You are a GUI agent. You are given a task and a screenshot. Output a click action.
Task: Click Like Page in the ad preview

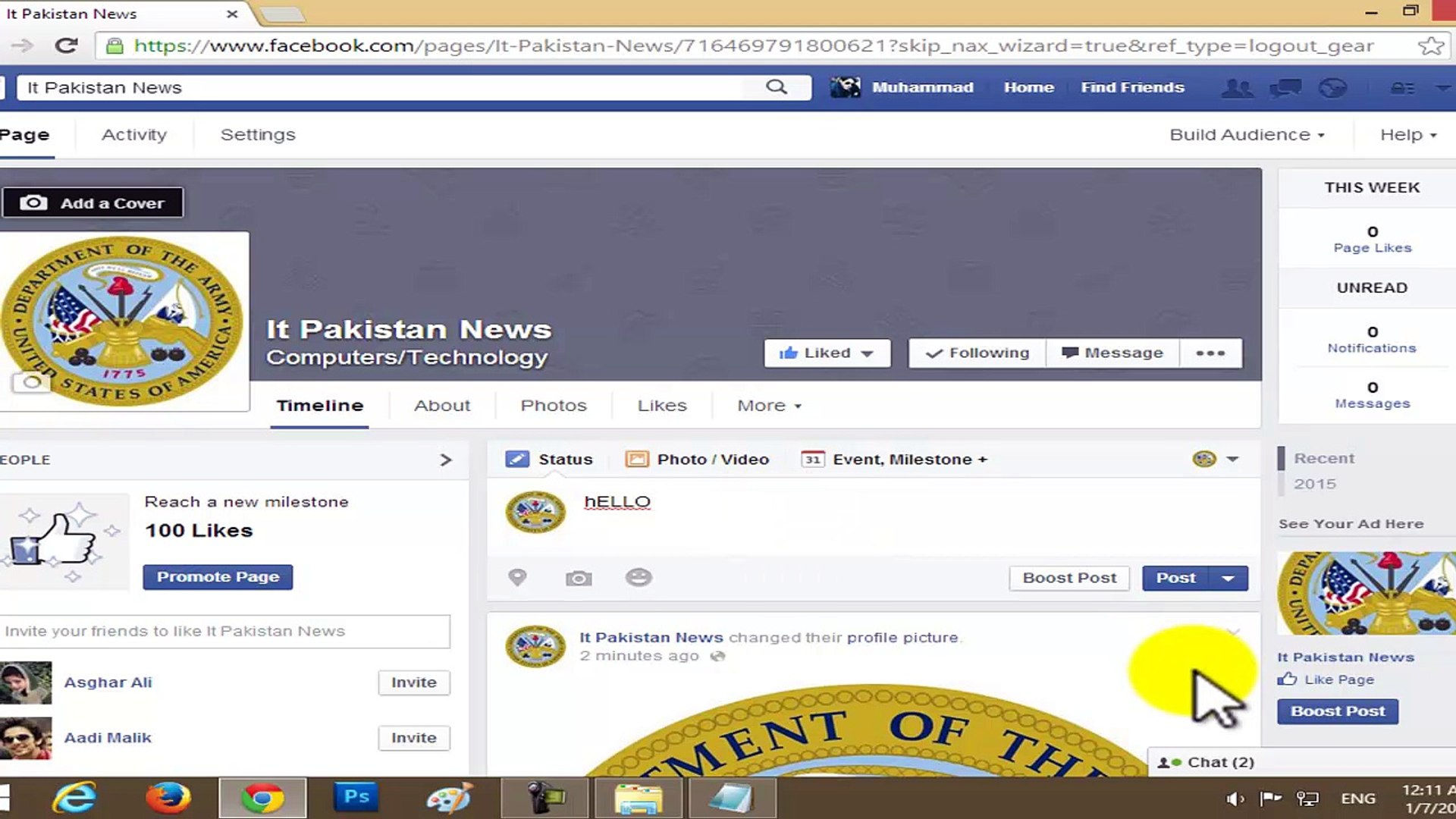coord(1338,679)
